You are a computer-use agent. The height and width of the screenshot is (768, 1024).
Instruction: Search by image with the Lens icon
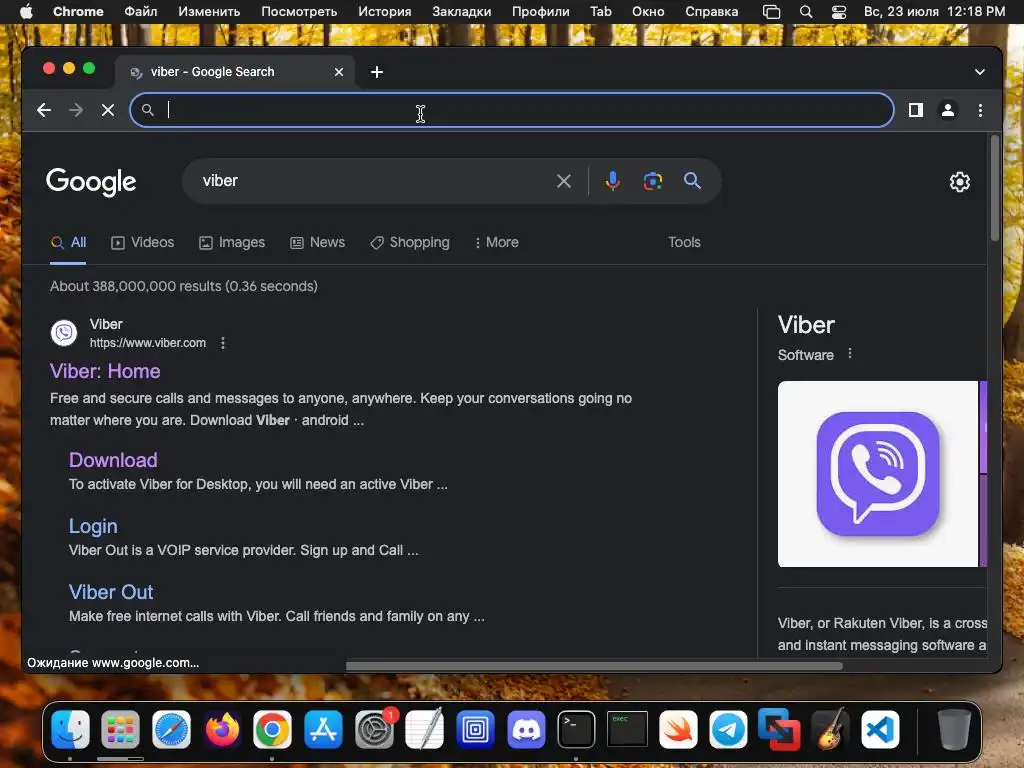pyautogui.click(x=652, y=181)
